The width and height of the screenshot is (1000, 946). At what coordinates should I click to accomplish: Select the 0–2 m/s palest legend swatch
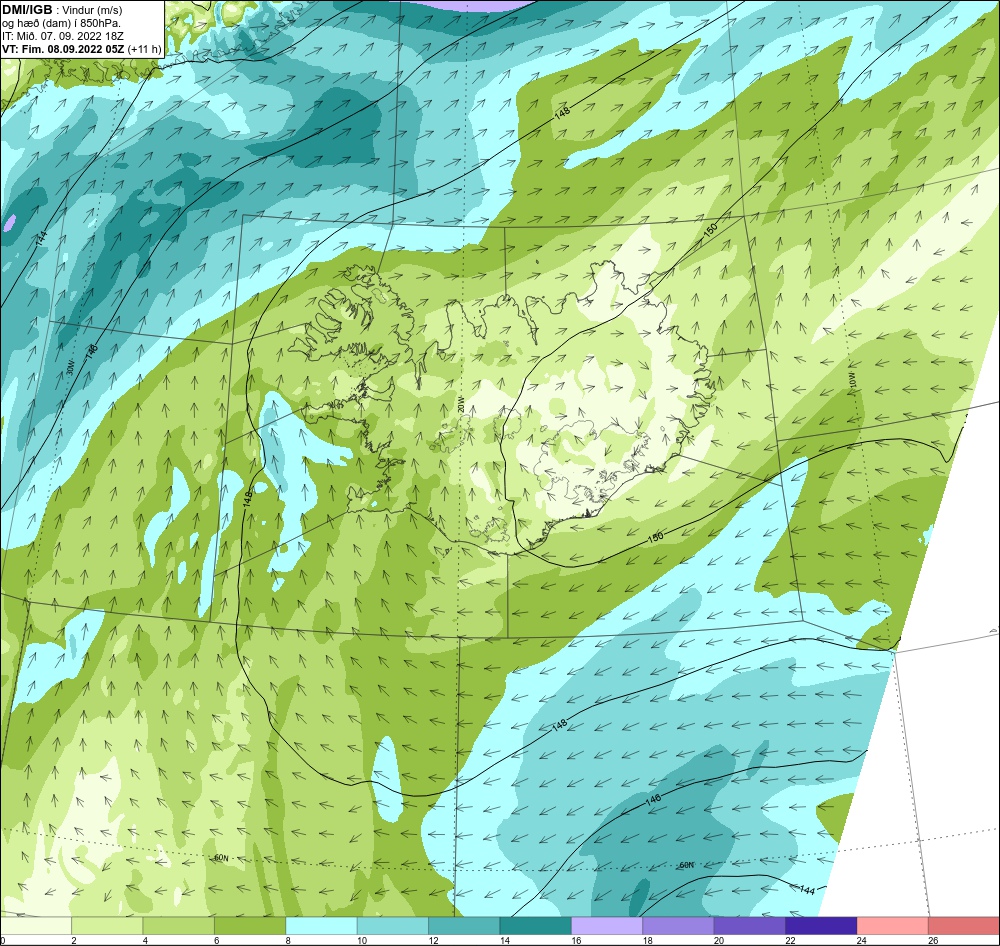(x=36, y=925)
